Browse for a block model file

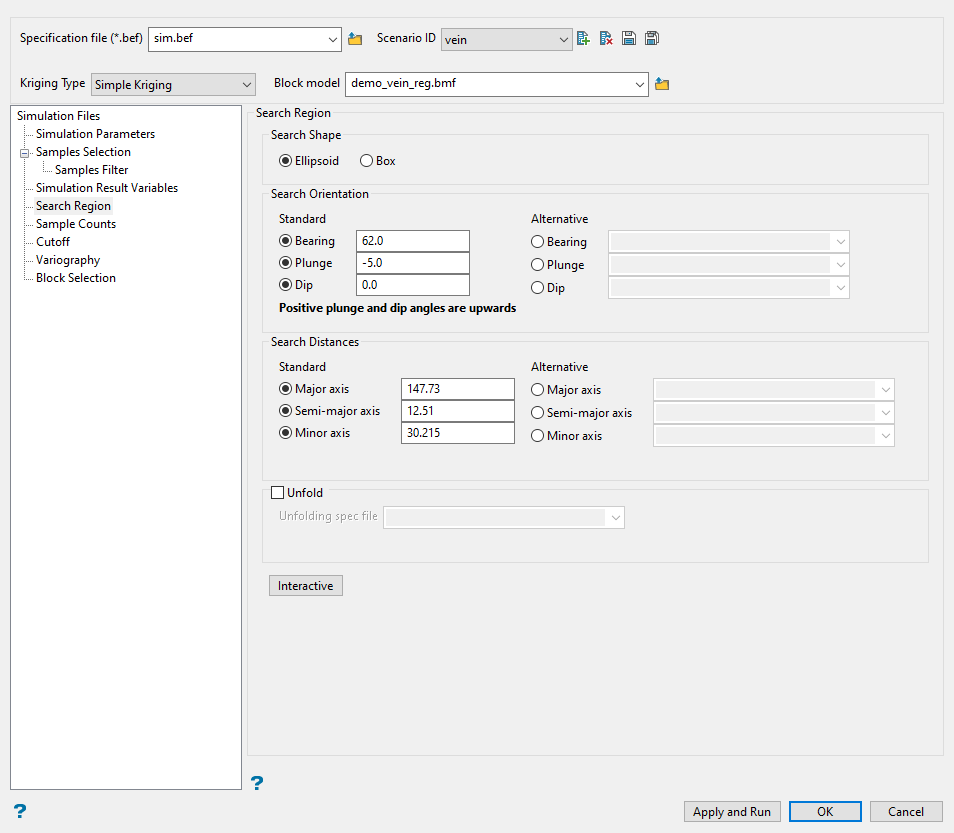(661, 84)
